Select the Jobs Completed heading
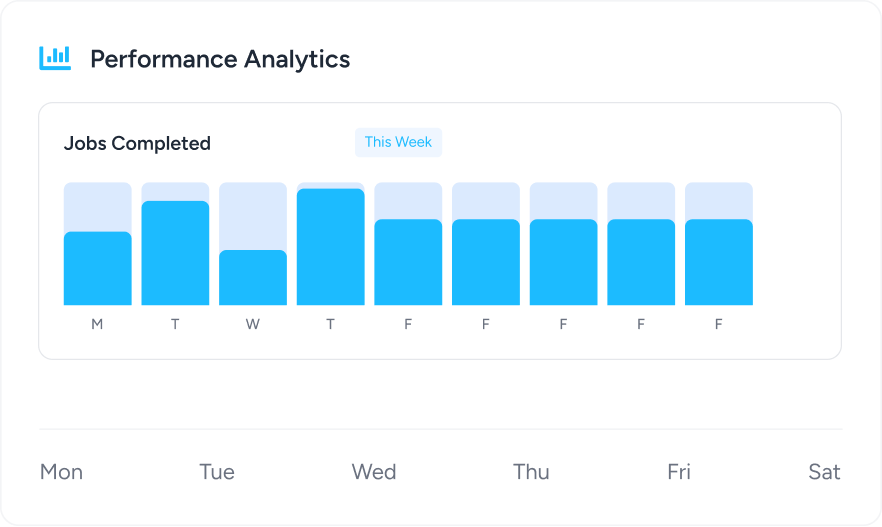The width and height of the screenshot is (882, 527). [137, 143]
